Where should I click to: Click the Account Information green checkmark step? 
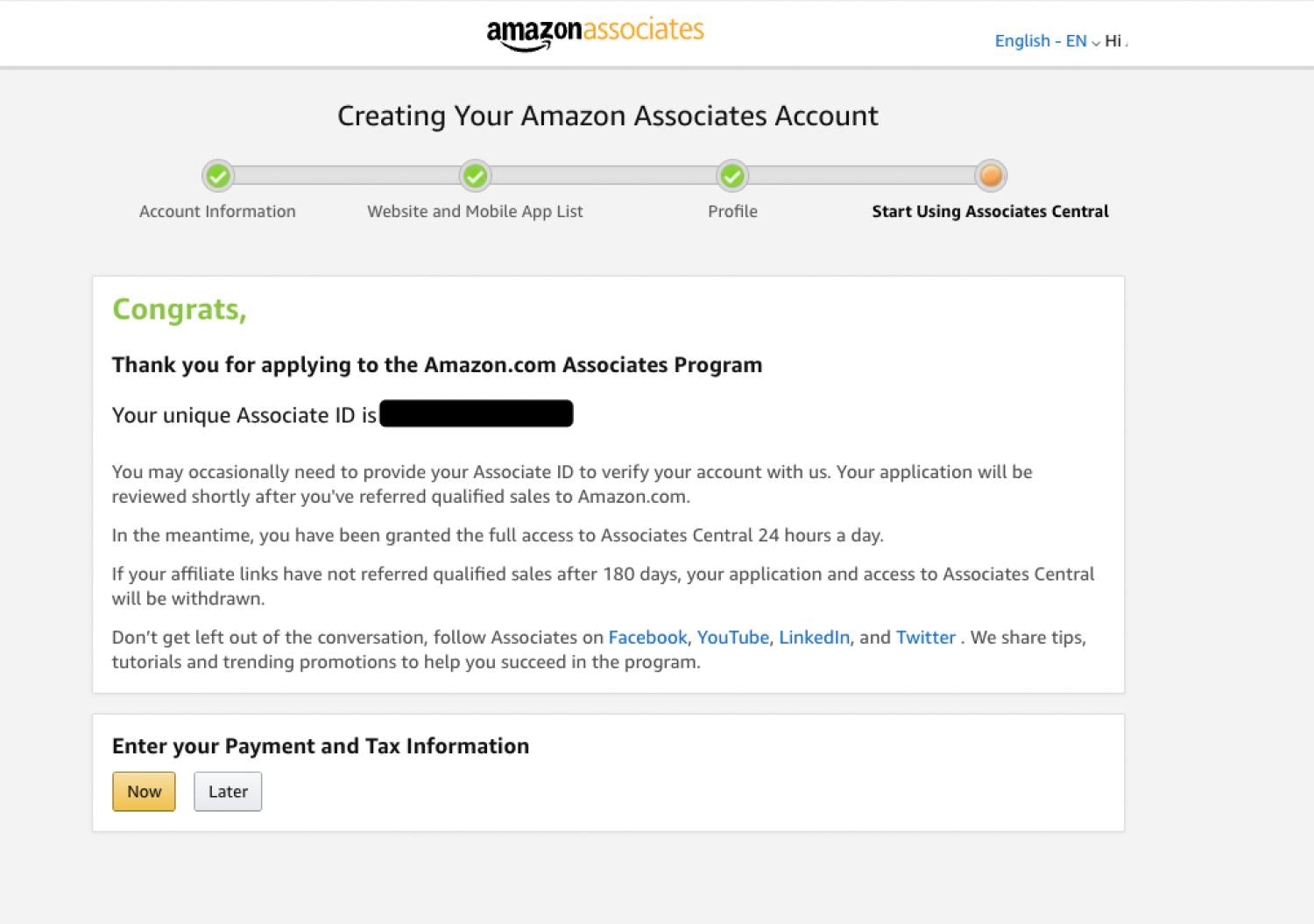(x=218, y=176)
